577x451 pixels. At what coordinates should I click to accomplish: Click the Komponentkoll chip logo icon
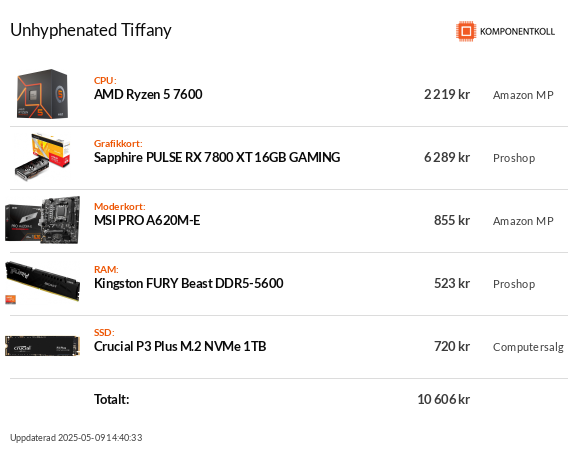466,31
